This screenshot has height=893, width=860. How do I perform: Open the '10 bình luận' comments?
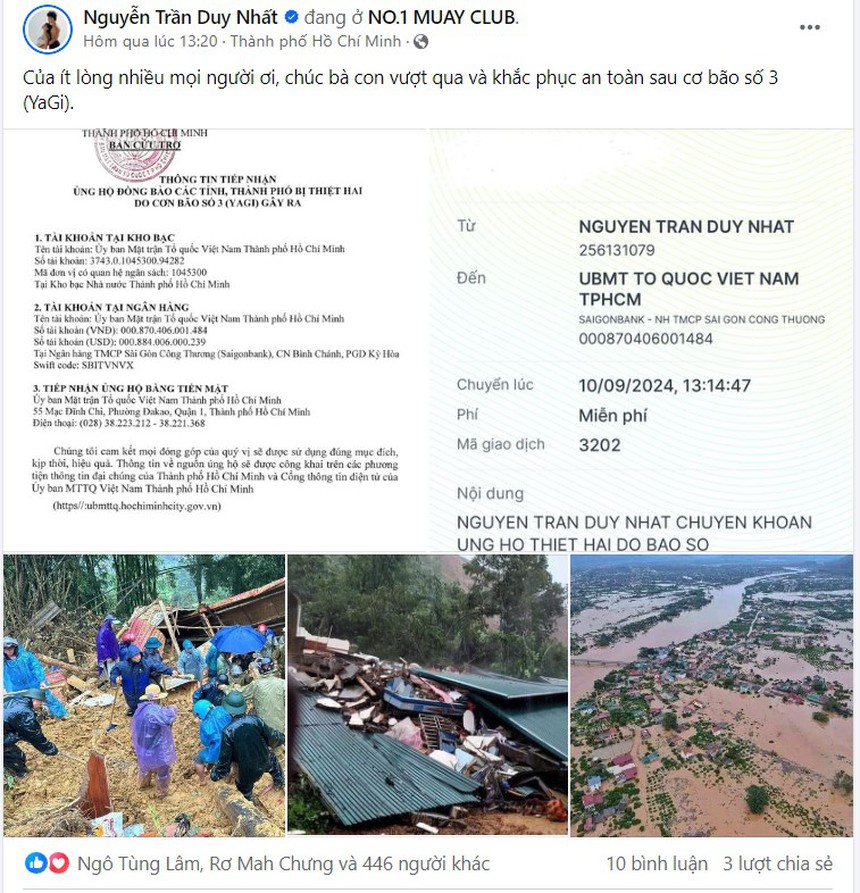point(657,864)
